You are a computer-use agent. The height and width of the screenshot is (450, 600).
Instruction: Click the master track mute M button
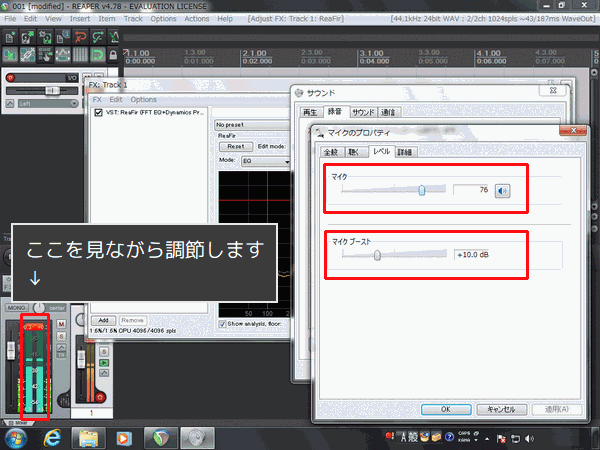click(61, 324)
